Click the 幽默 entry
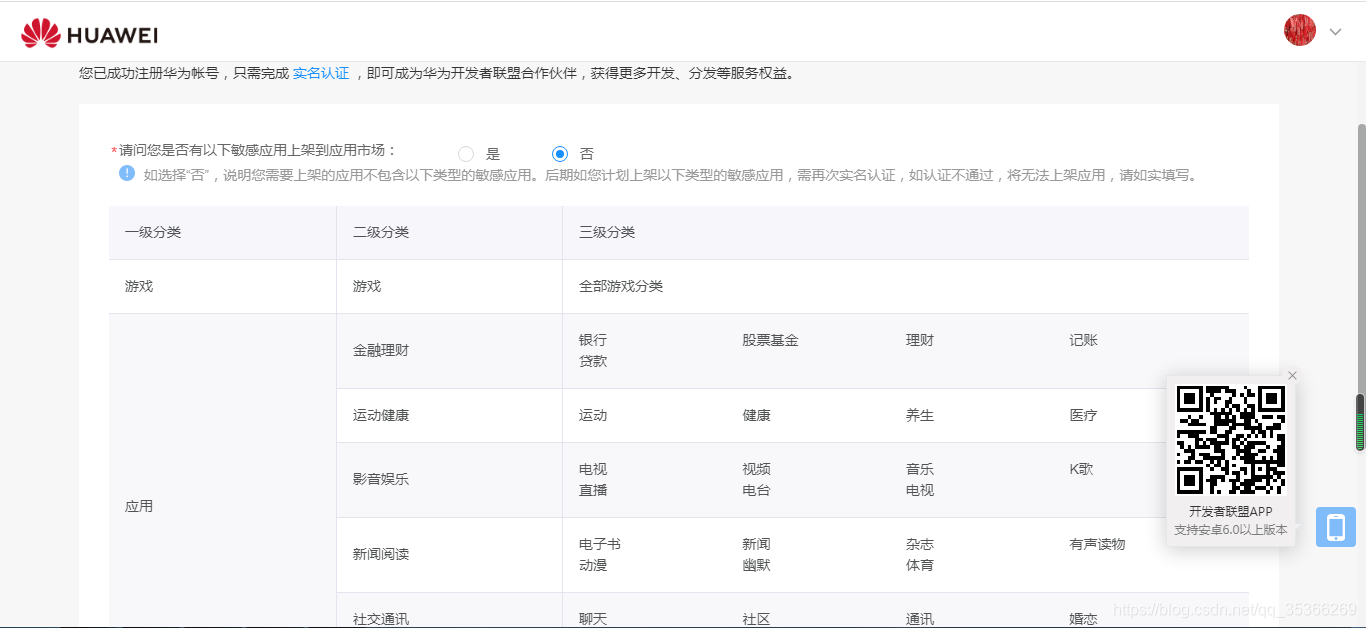Viewport: 1366px width, 628px height. click(x=756, y=565)
